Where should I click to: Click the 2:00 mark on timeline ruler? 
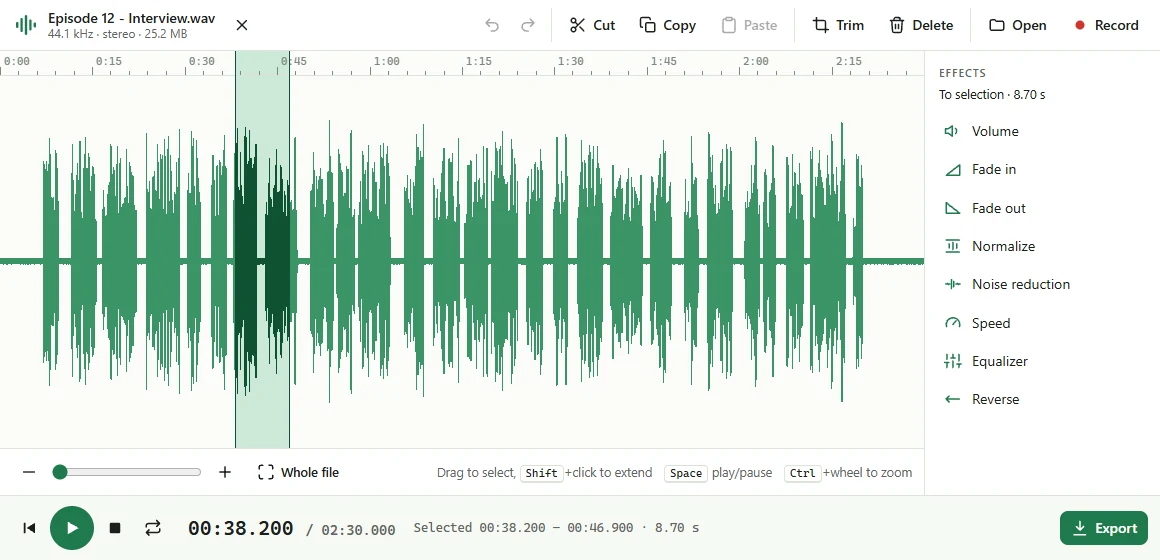click(x=756, y=61)
